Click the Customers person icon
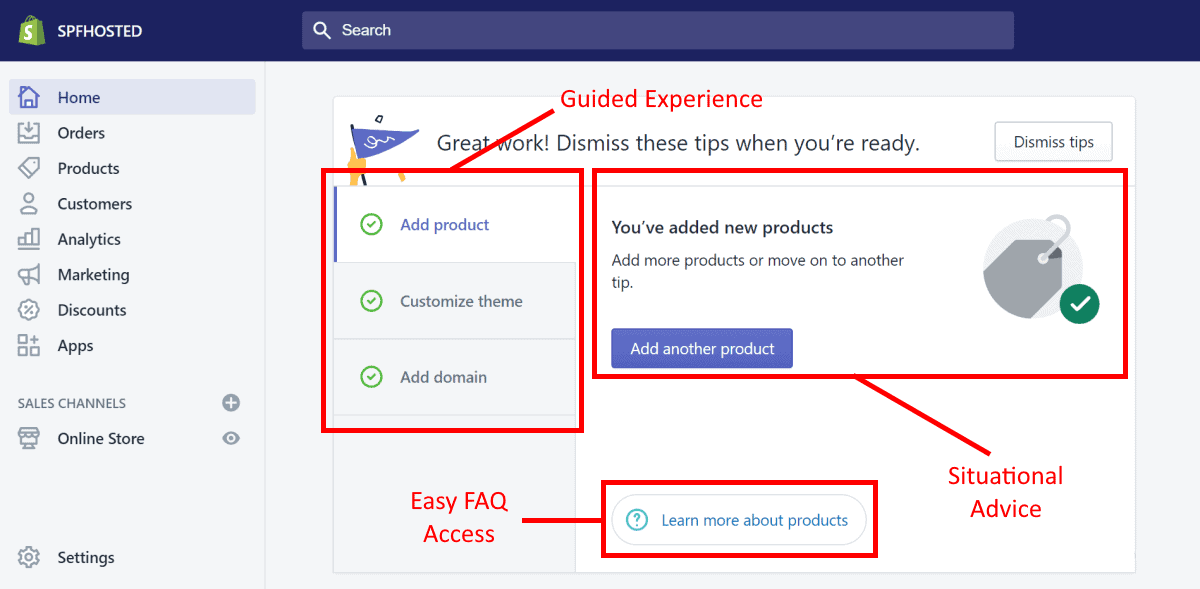Image resolution: width=1200 pixels, height=589 pixels. [x=29, y=204]
